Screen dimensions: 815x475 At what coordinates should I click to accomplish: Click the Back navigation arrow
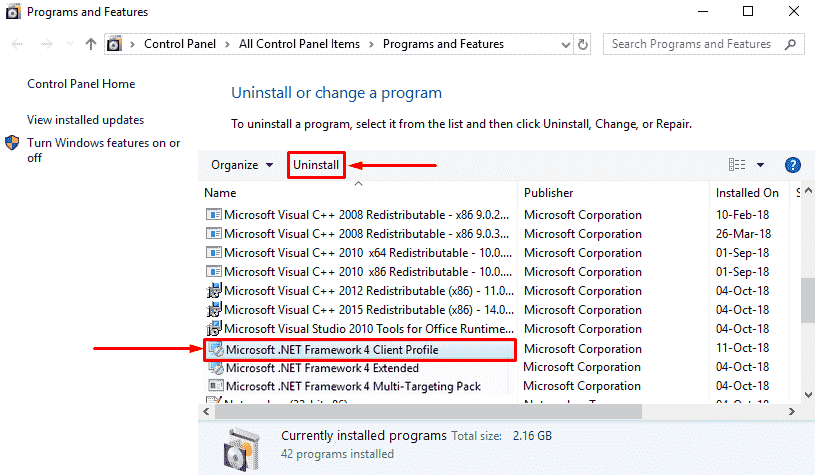point(17,44)
